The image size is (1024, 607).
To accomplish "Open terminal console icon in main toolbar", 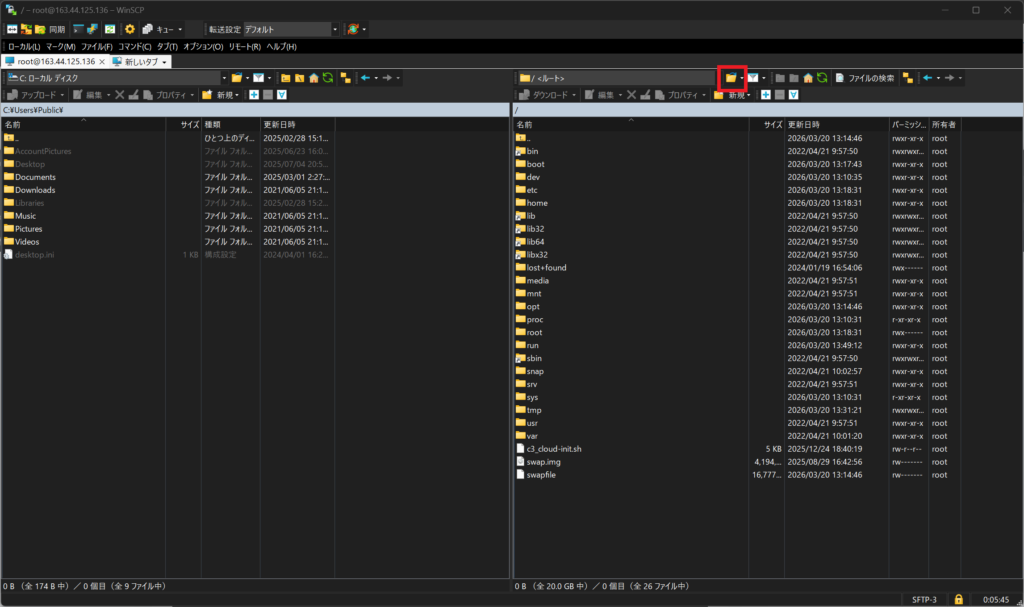I will 79,29.
